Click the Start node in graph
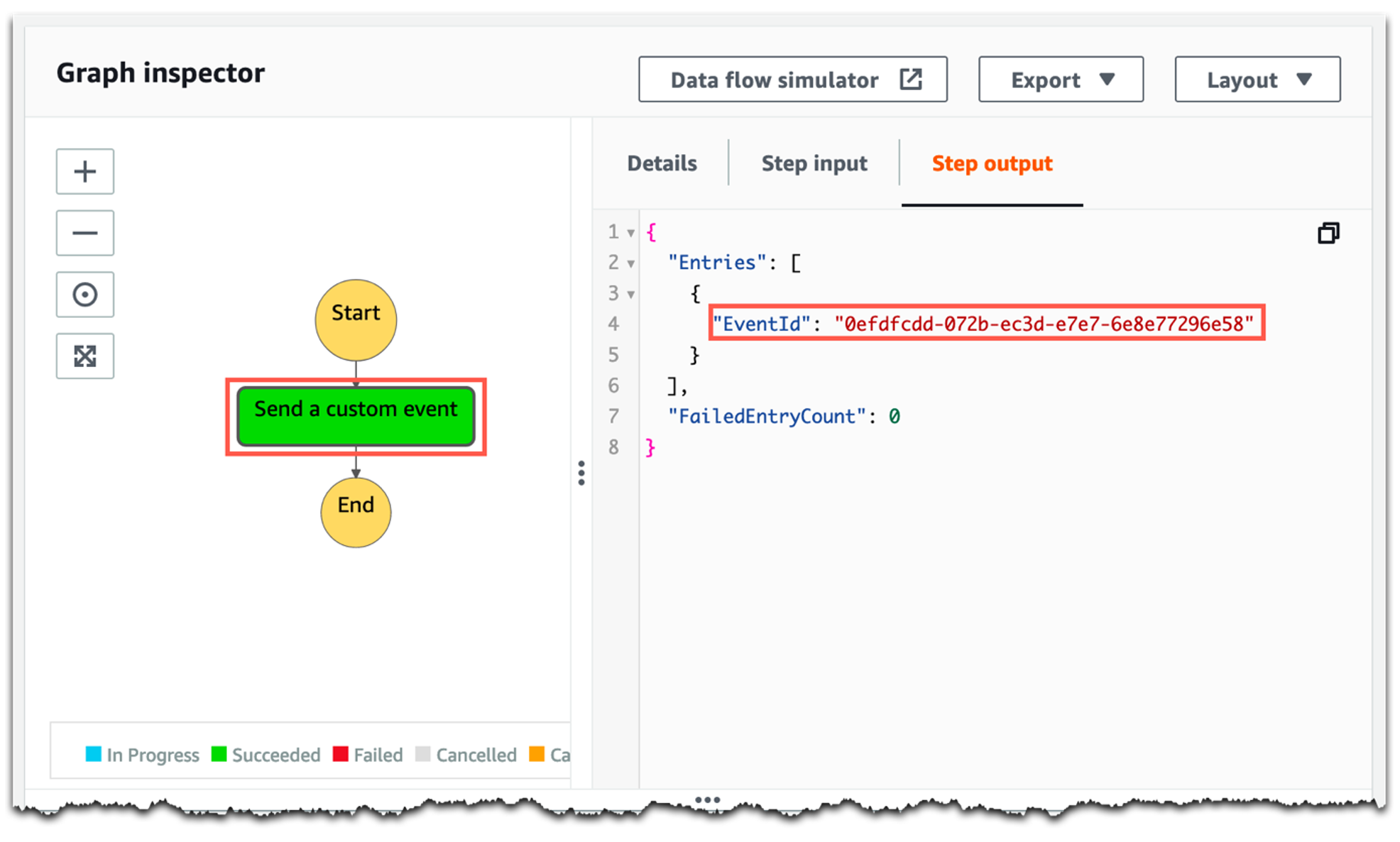Screen dimensions: 1400x842 [356, 319]
